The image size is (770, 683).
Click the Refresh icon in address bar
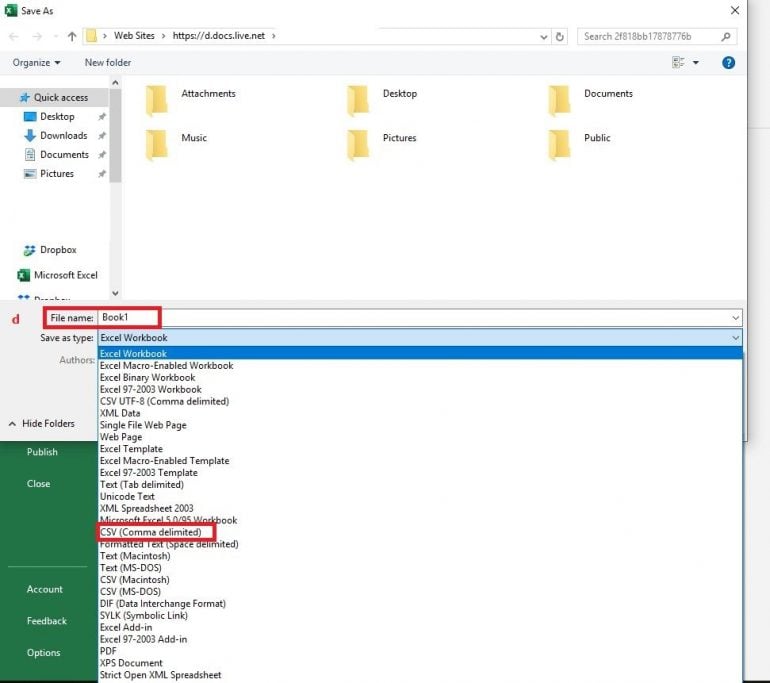point(560,36)
